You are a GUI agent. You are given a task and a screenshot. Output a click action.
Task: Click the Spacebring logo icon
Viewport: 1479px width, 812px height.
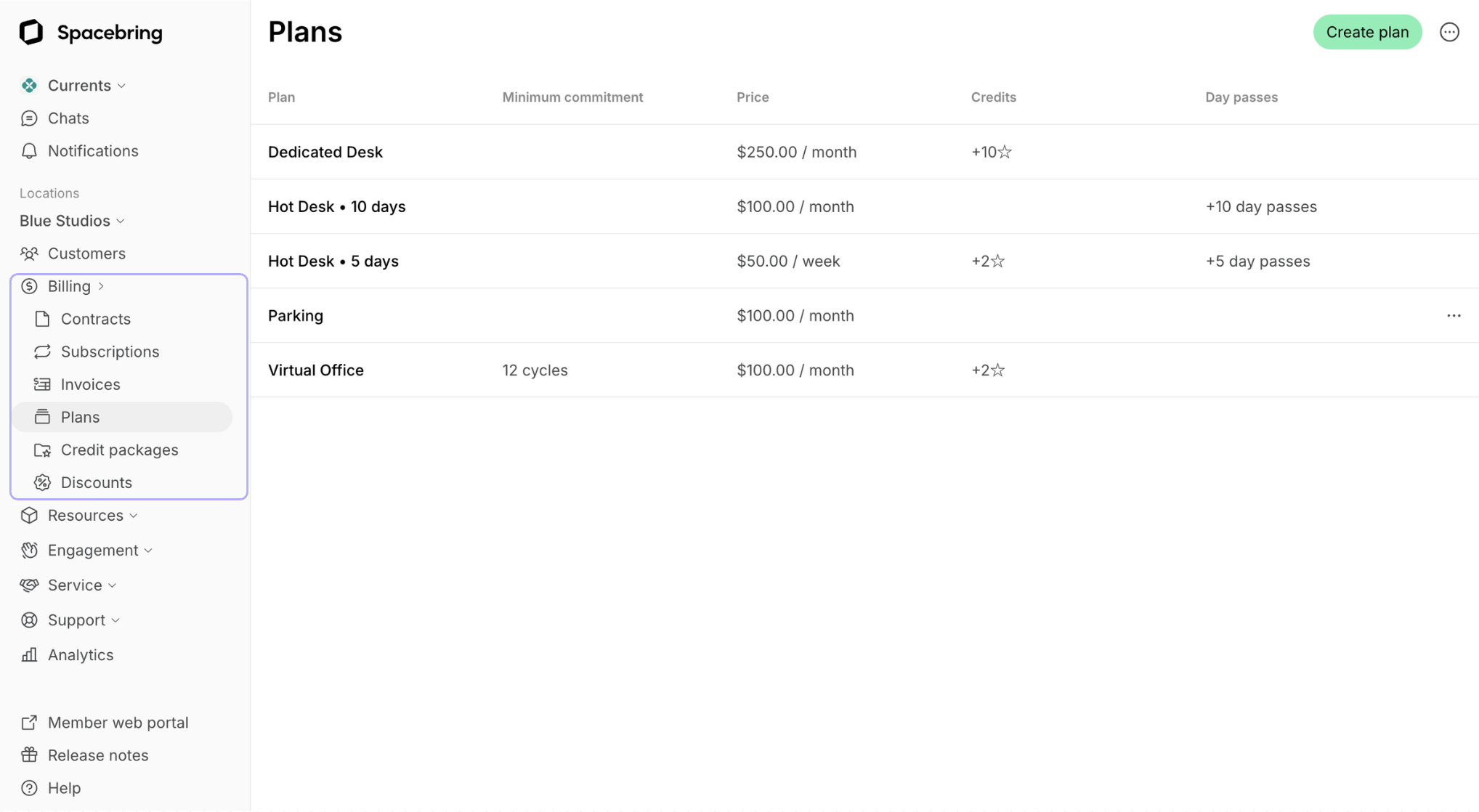(31, 32)
